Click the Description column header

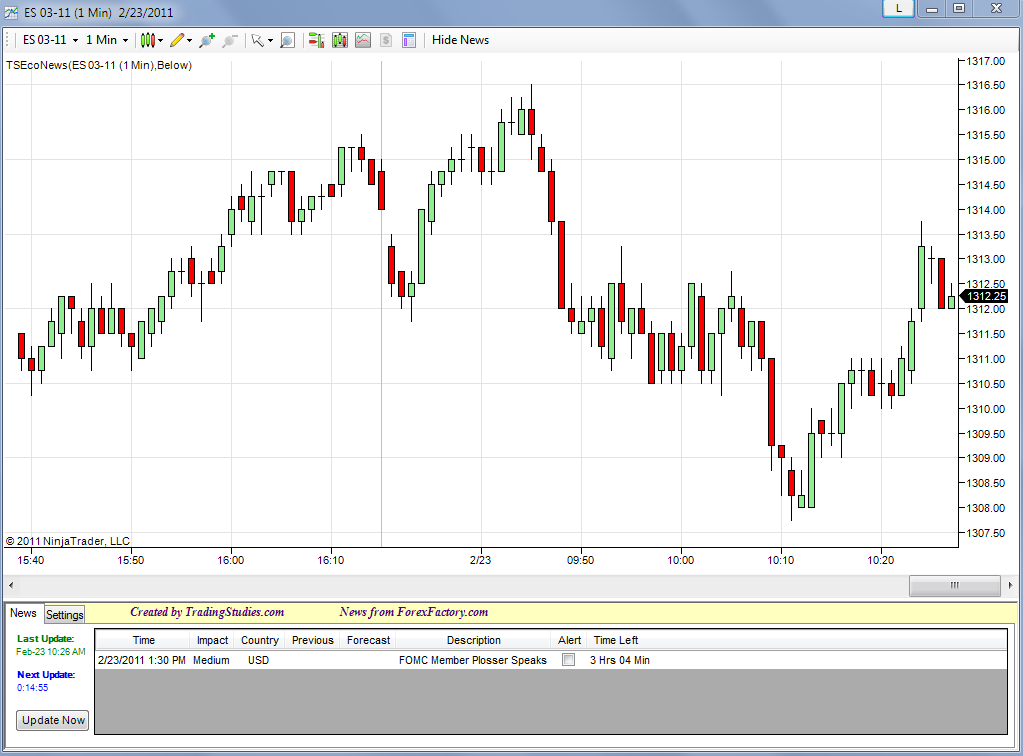point(474,640)
